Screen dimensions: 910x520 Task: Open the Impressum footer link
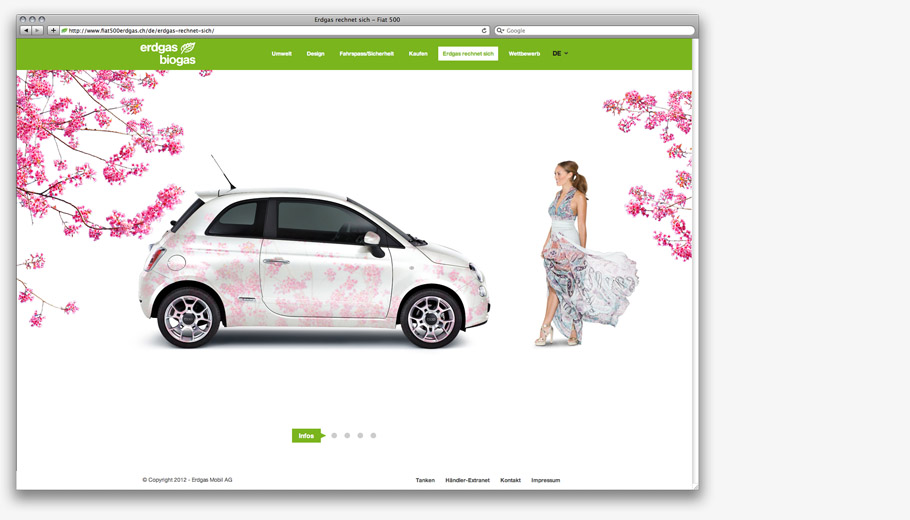(x=546, y=480)
